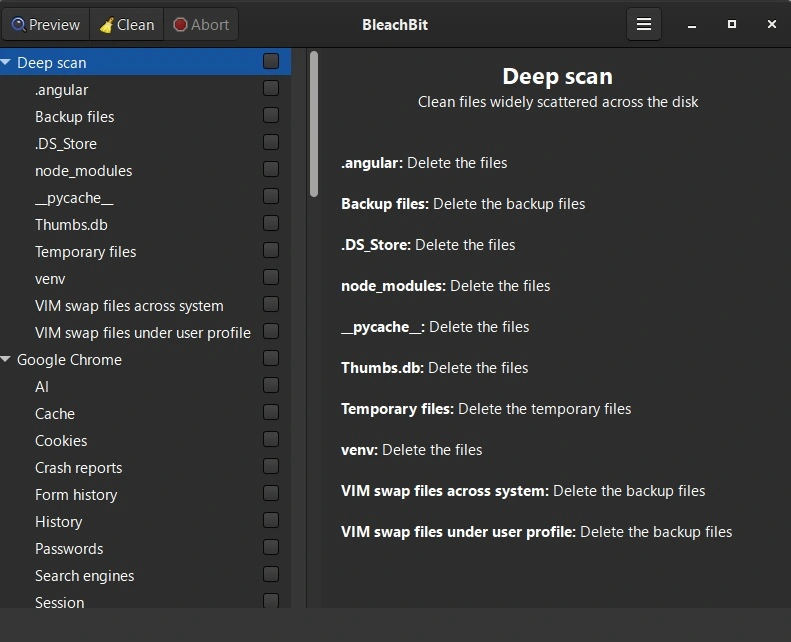Click 'venv: Delete the files' description

pyautogui.click(x=412, y=449)
